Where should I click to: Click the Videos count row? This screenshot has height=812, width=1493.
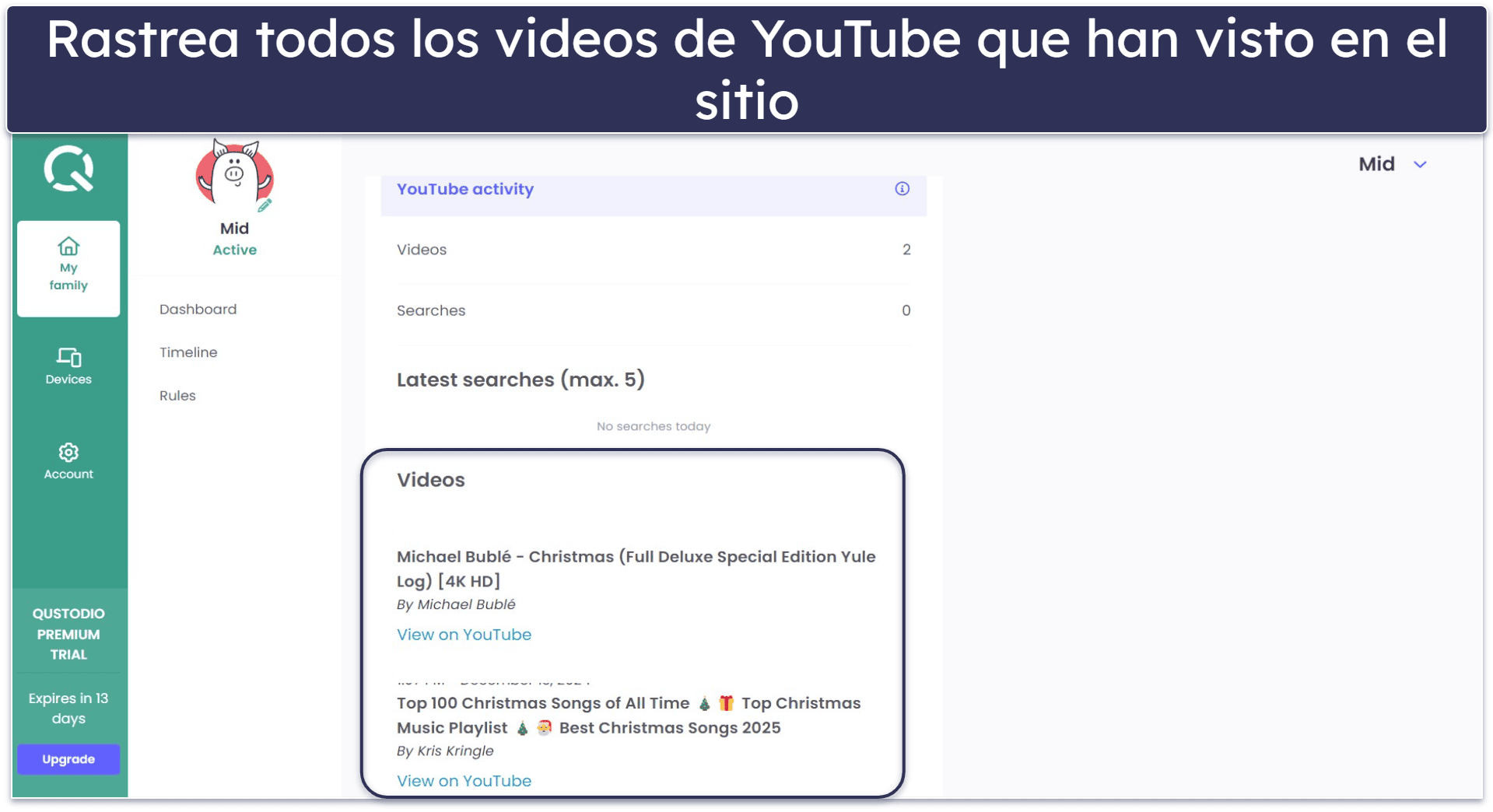click(654, 250)
